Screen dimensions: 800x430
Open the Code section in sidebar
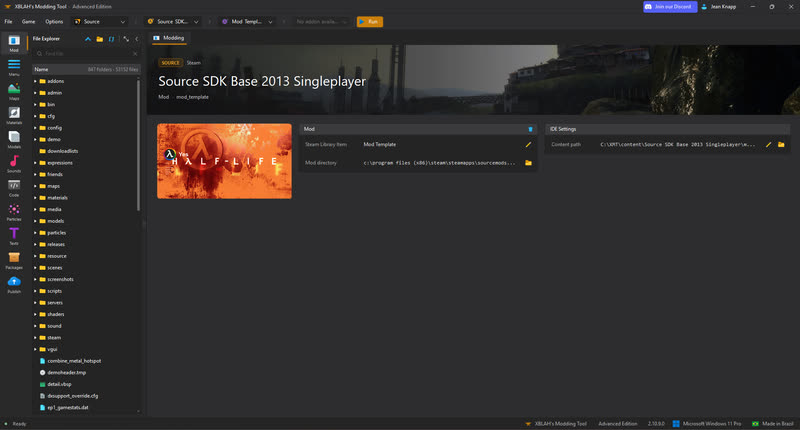[14, 188]
